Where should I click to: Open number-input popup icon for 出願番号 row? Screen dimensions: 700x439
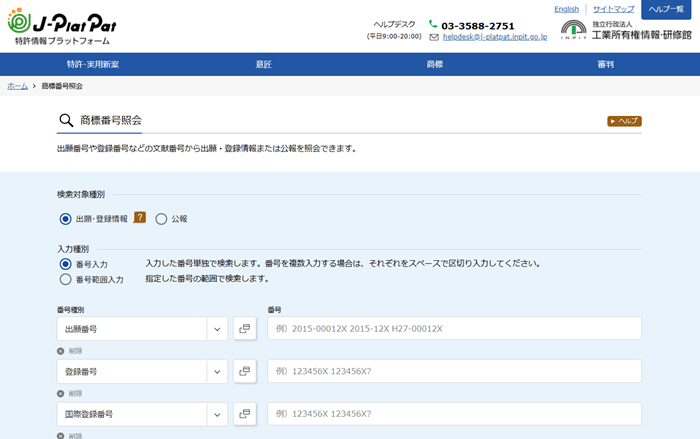[x=245, y=329]
